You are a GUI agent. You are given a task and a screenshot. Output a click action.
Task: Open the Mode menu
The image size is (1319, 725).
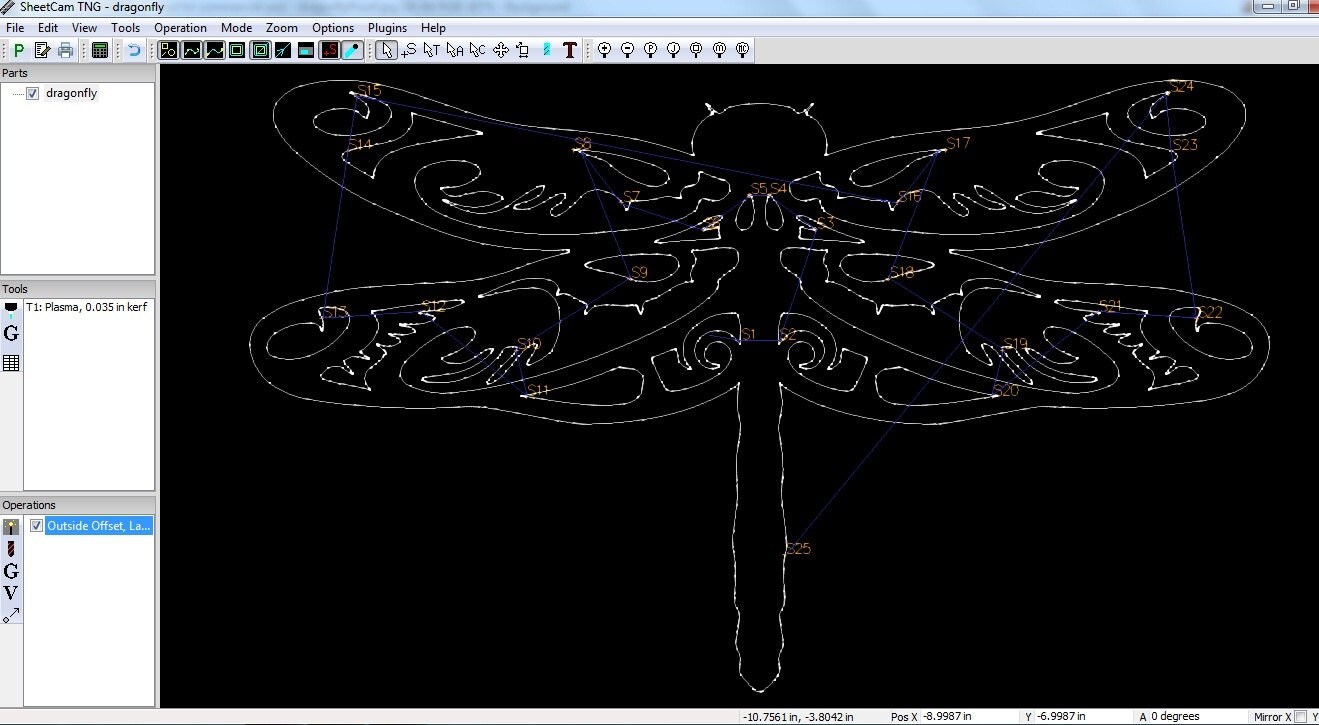coord(236,28)
